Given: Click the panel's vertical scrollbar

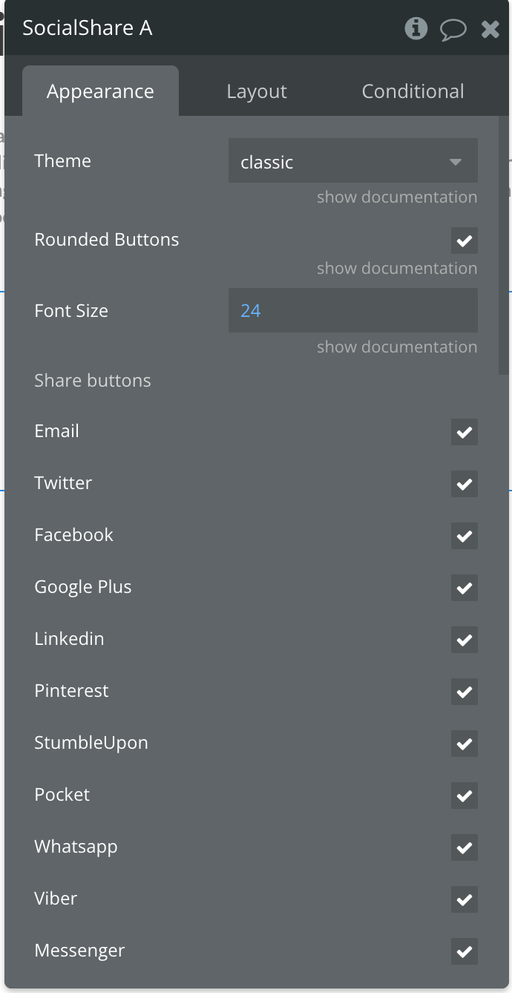Looking at the screenshot, I should (504, 247).
